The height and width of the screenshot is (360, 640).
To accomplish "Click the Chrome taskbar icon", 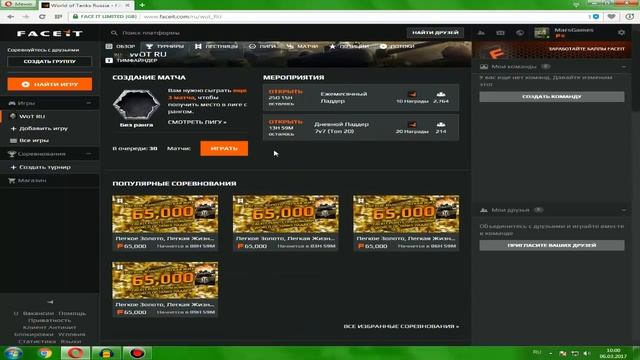I will 44,353.
